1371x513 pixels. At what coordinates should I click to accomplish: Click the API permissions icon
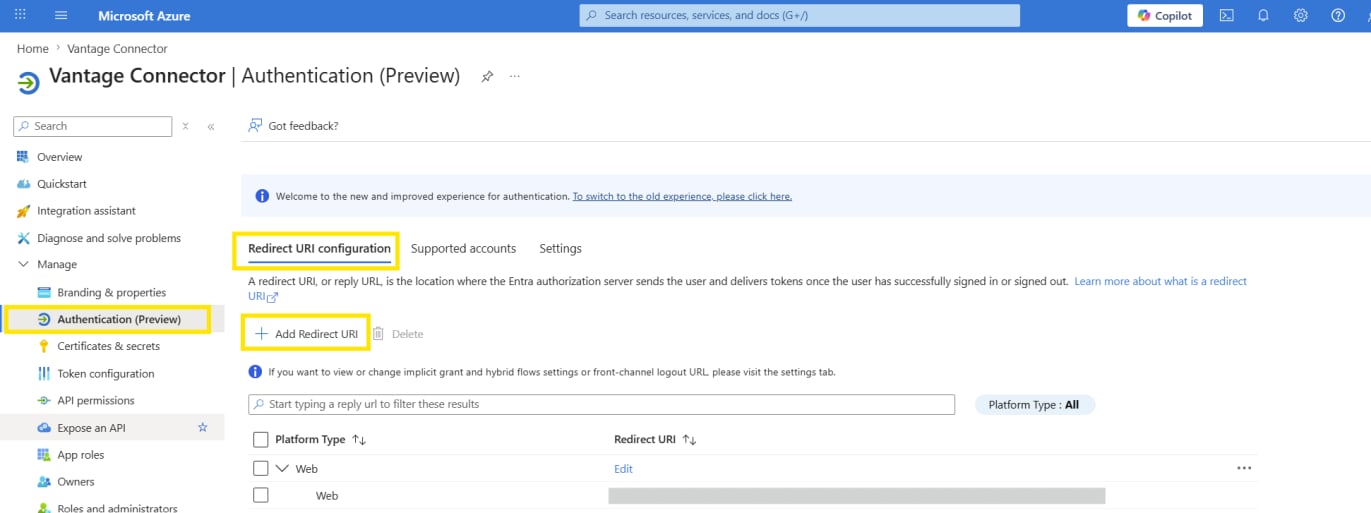pos(44,400)
